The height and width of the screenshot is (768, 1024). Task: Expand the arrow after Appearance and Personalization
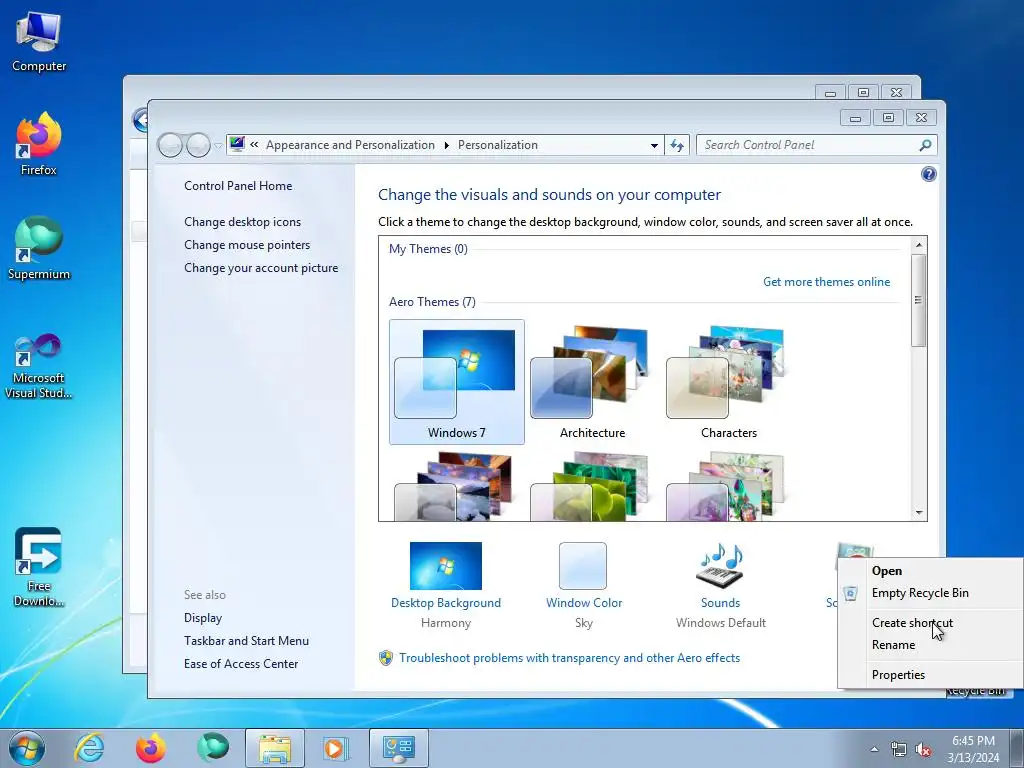447,145
